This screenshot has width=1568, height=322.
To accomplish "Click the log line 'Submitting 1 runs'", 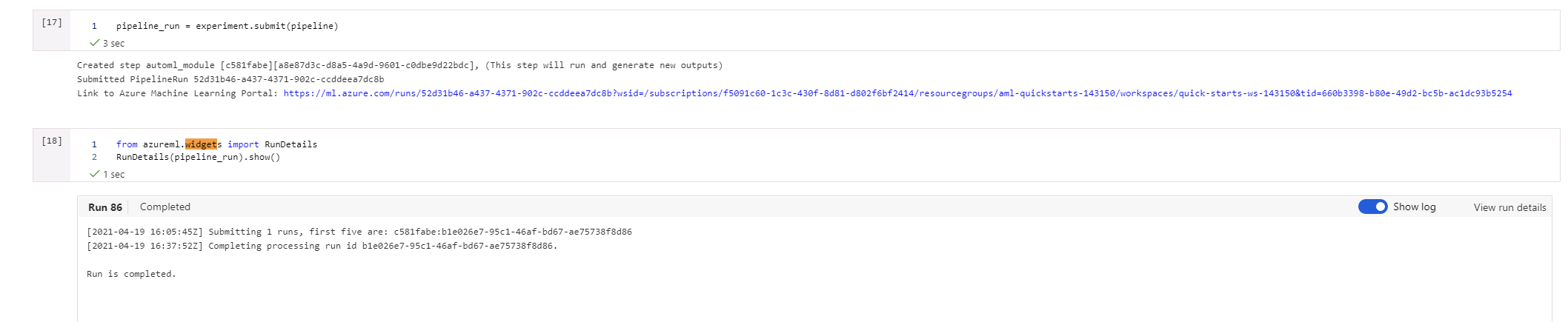I will [359, 232].
